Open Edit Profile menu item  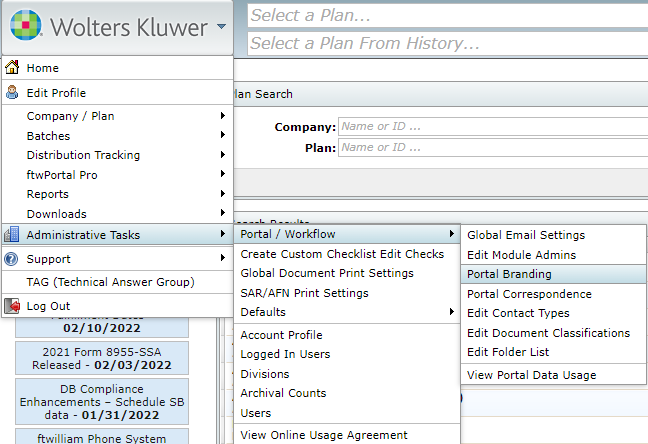(x=117, y=93)
